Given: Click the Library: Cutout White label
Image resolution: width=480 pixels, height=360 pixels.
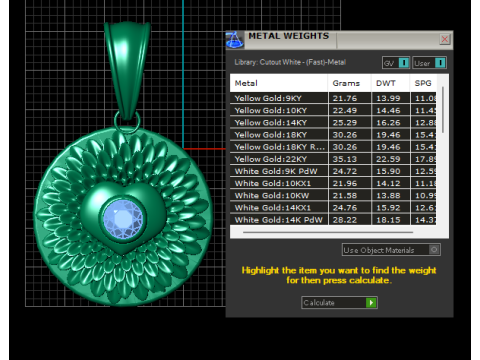Looking at the screenshot, I should click(x=290, y=62).
